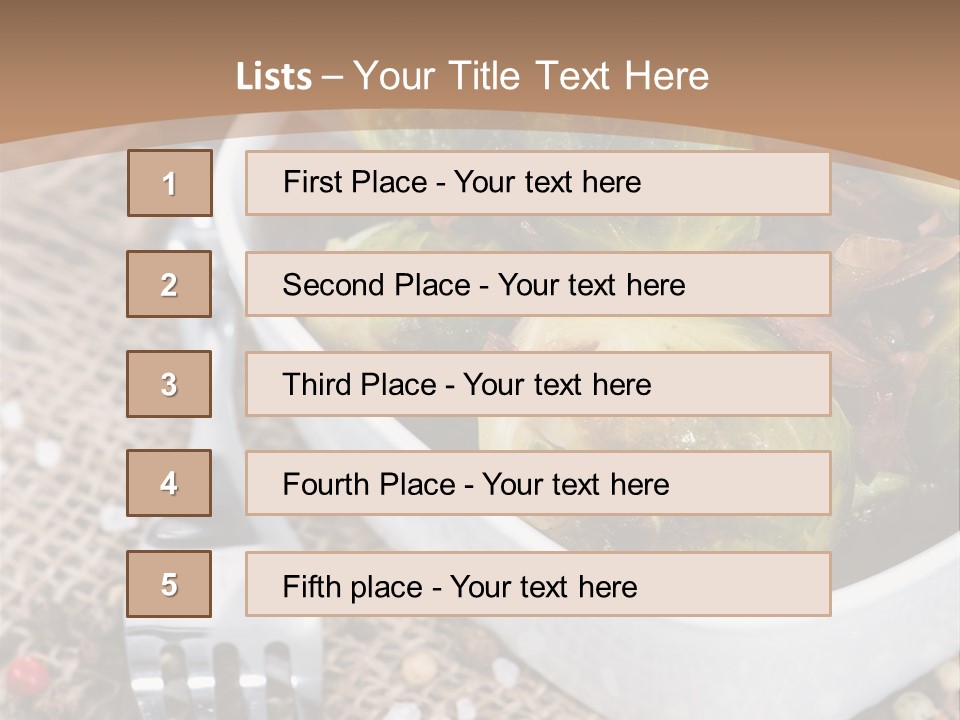Click the number 1 box

169,183
